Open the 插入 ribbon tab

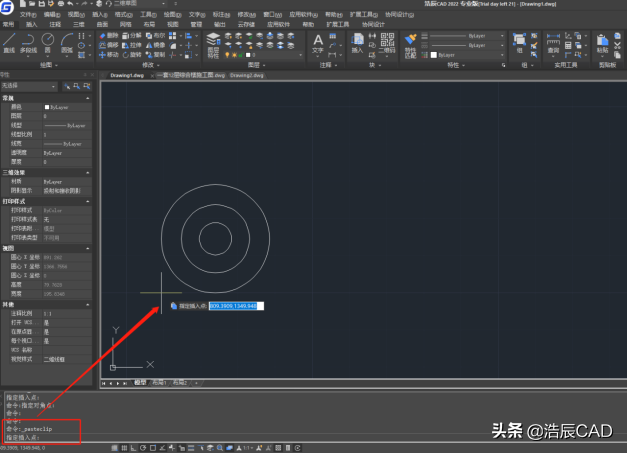(x=31, y=24)
